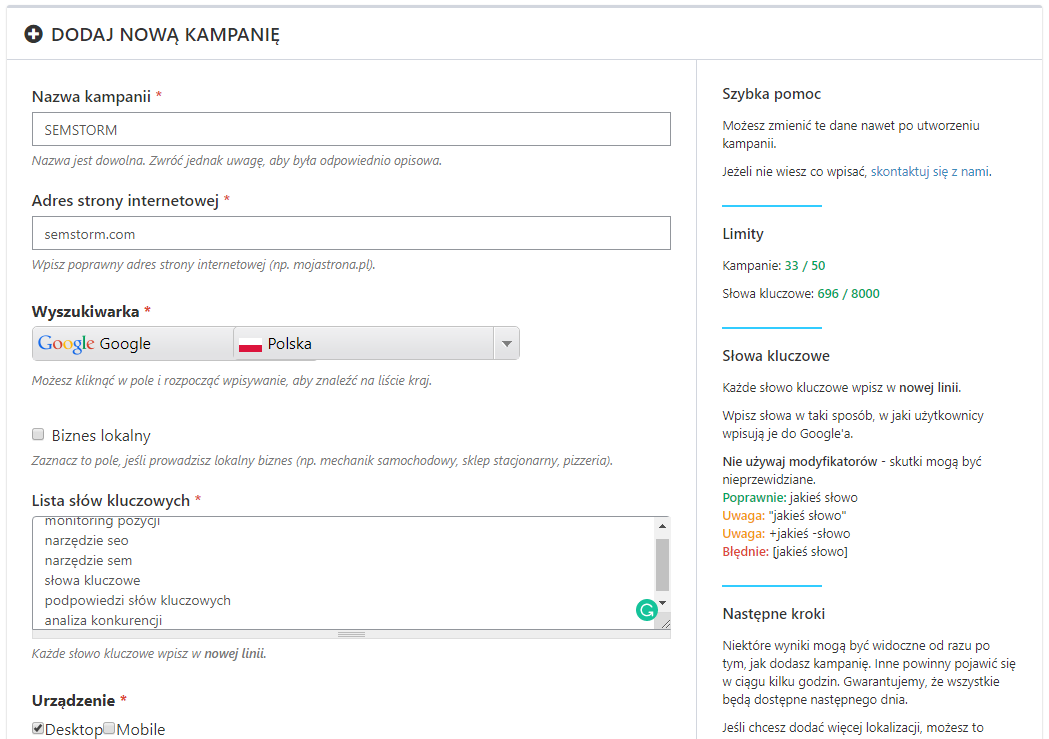Uncheck the Desktop device checkbox

tap(38, 729)
